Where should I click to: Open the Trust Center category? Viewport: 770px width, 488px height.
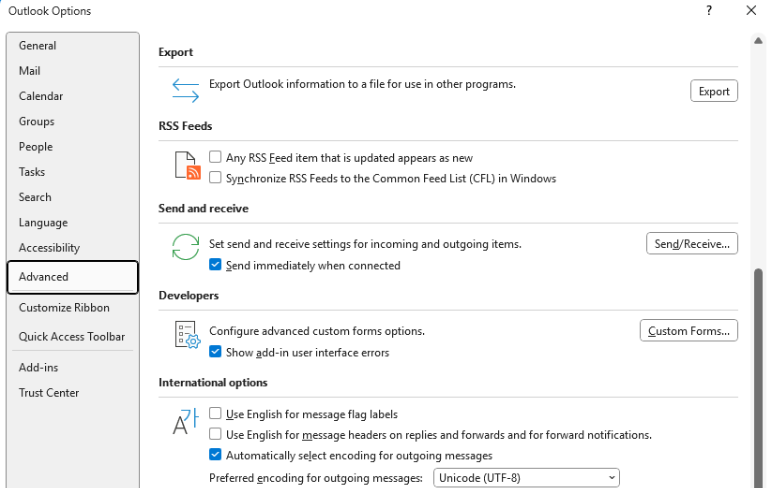[x=48, y=393]
